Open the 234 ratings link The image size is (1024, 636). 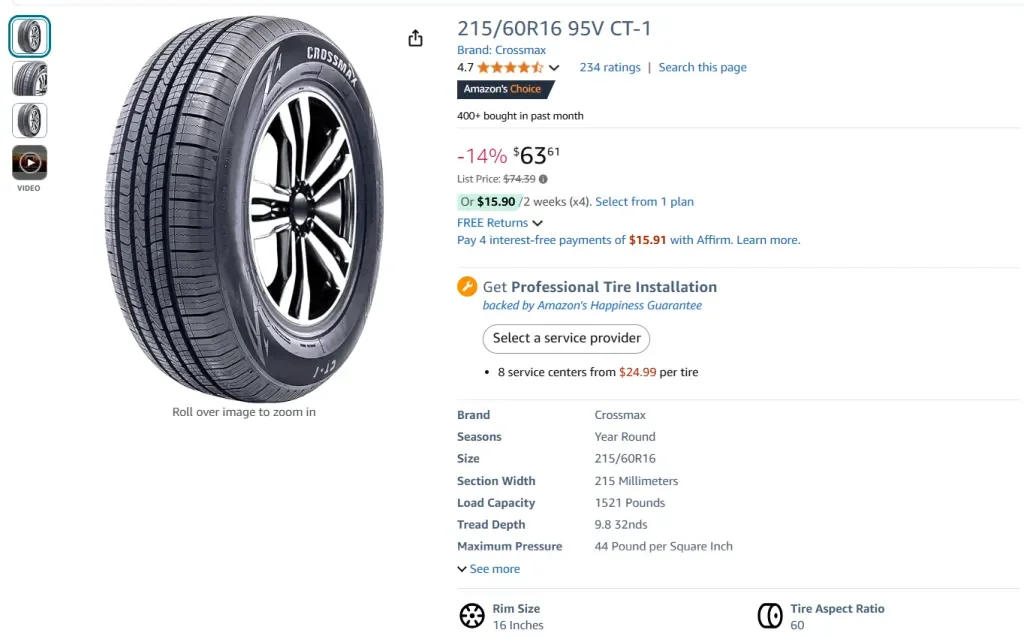click(610, 68)
